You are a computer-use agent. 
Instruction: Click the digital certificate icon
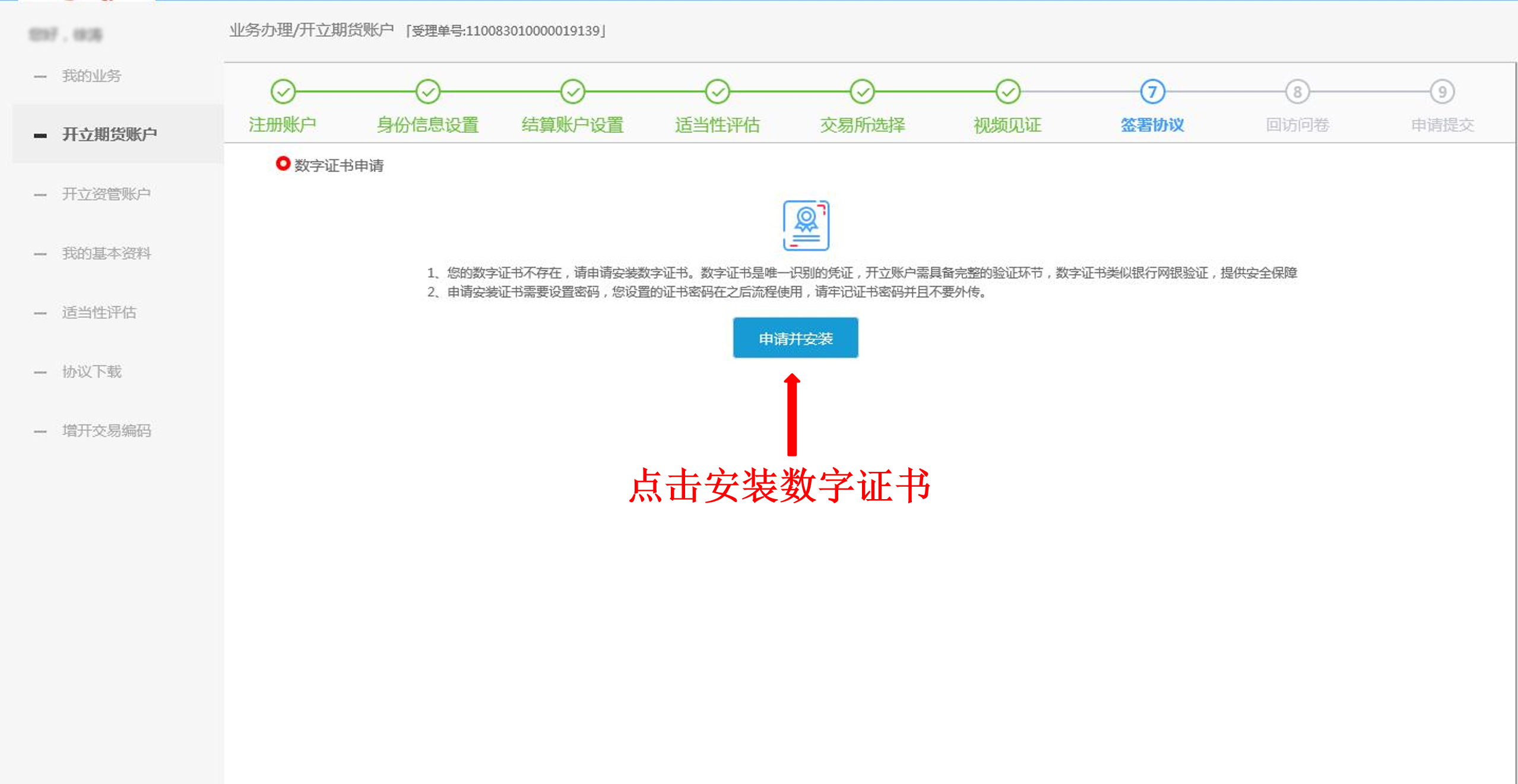(x=806, y=226)
